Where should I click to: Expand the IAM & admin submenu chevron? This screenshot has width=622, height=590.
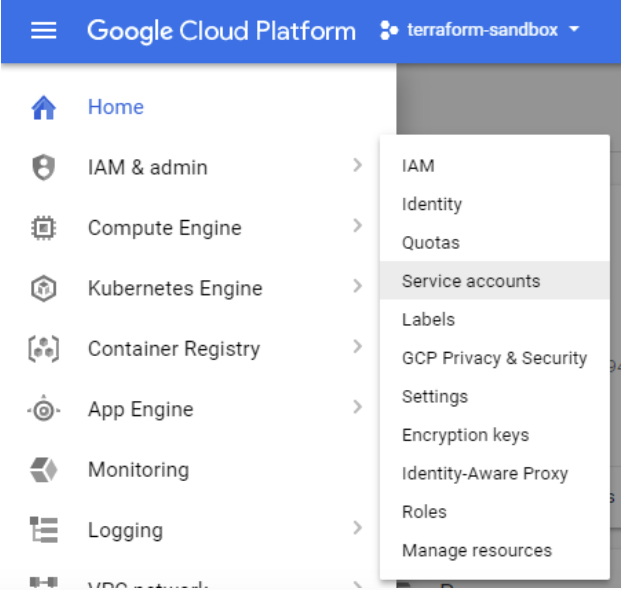(x=357, y=165)
